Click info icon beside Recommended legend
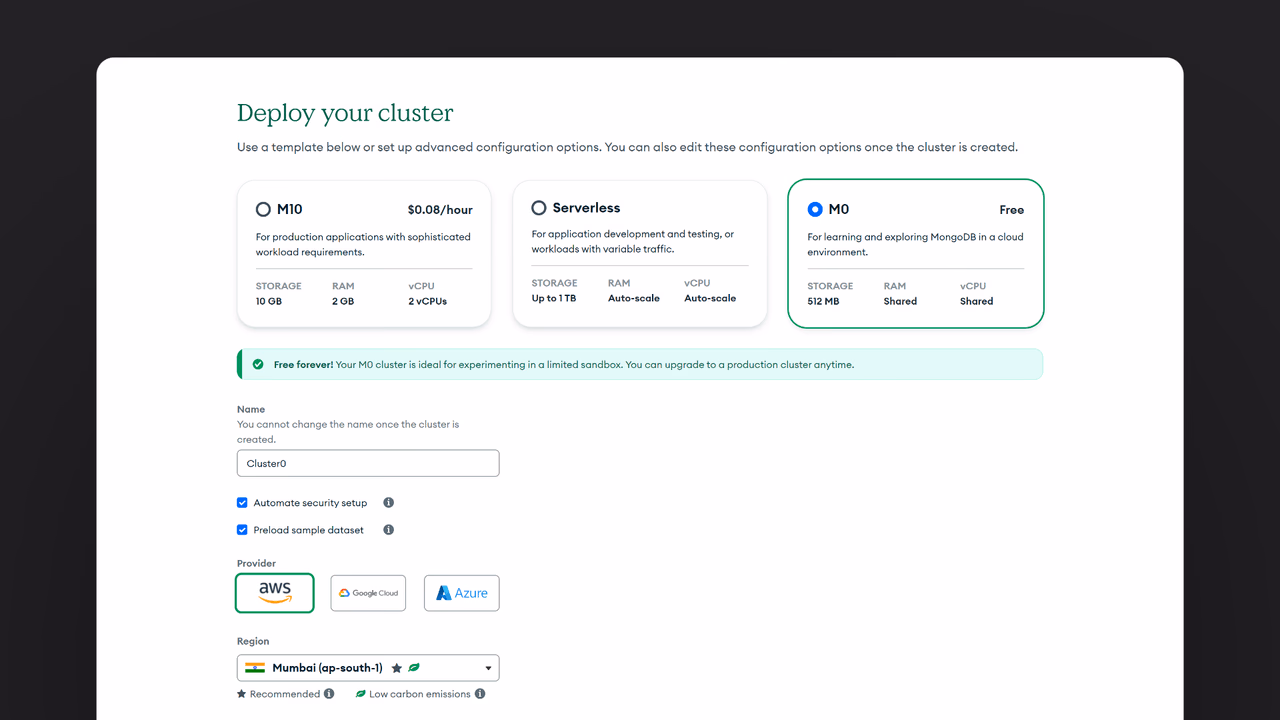The image size is (1280, 720). (x=329, y=694)
